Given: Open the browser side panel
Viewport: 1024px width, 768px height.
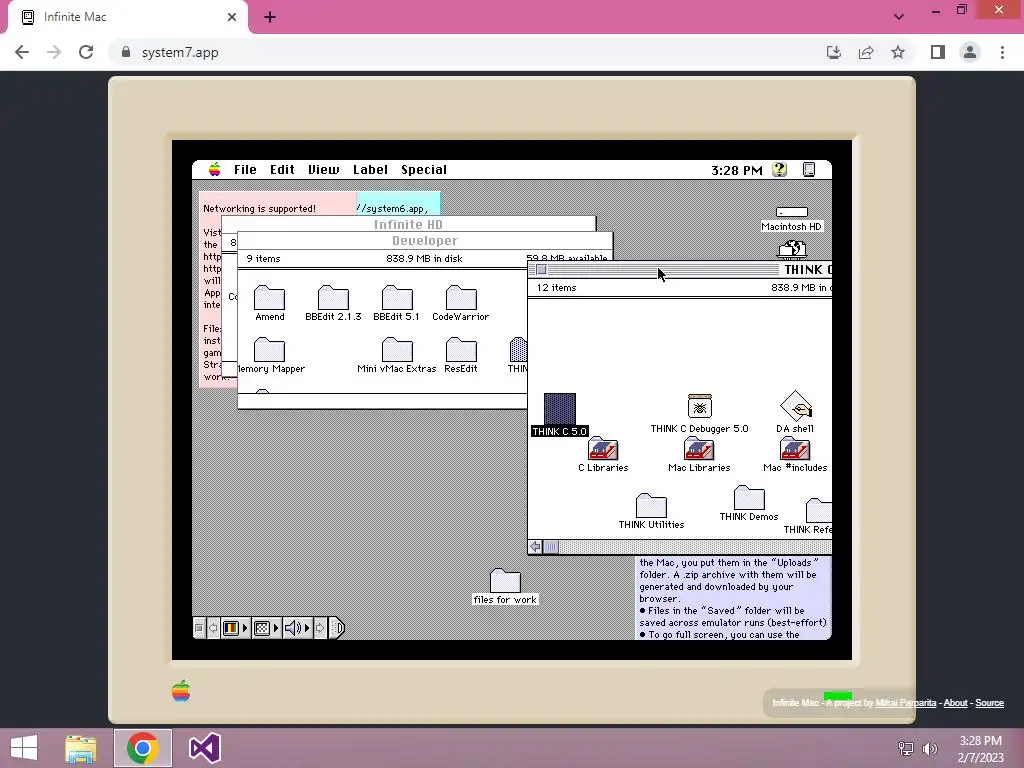Looking at the screenshot, I should 938,52.
